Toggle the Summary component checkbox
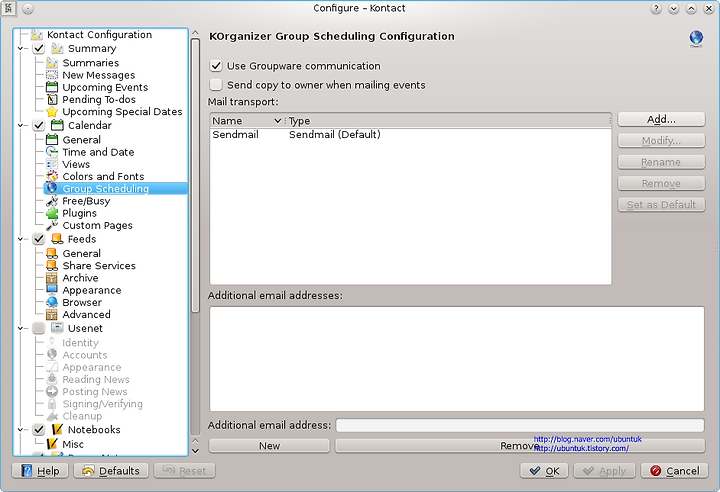This screenshot has width=720, height=492. (x=39, y=48)
